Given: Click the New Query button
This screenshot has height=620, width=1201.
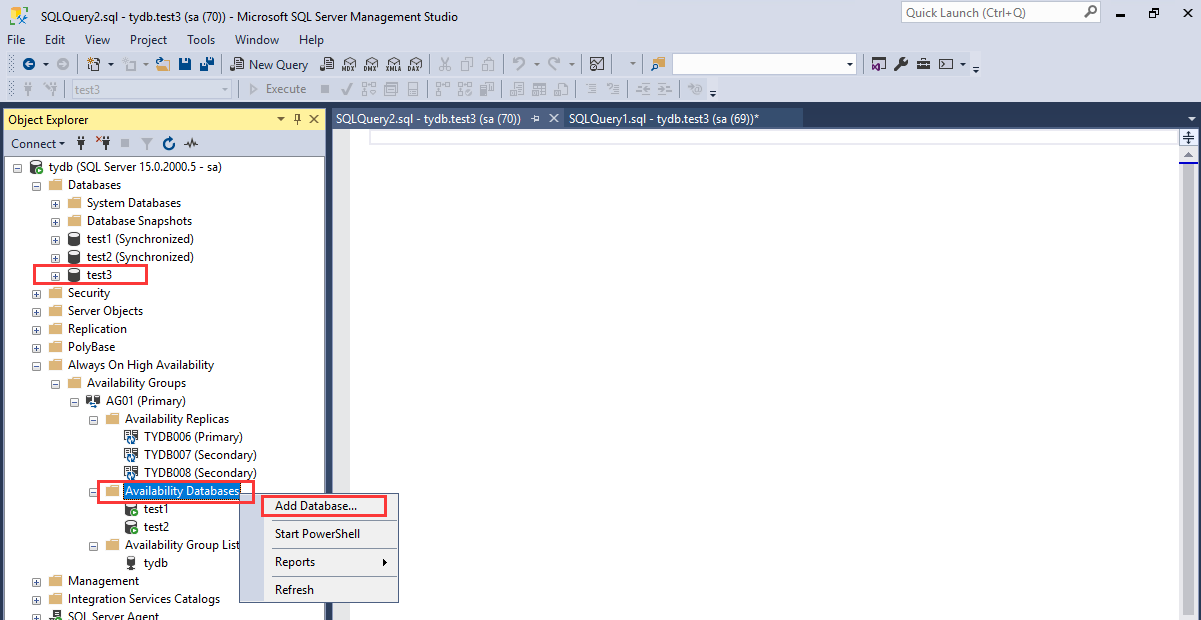Looking at the screenshot, I should click(x=270, y=64).
